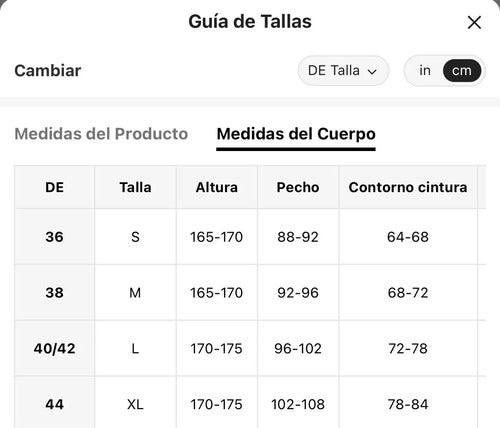The height and width of the screenshot is (428, 500).
Task: Click the Talla column header
Action: (135, 187)
